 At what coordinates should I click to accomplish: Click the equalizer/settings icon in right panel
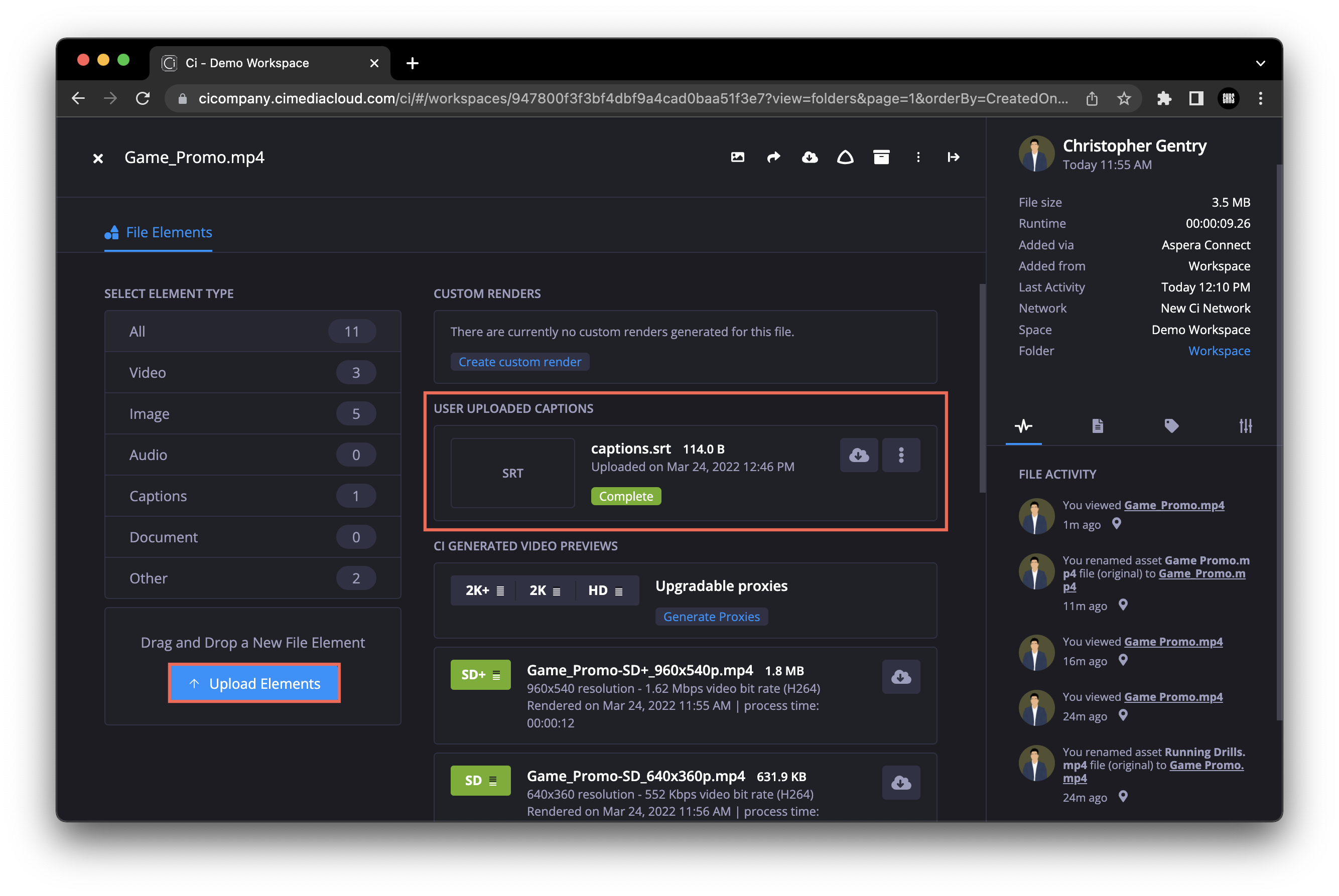[x=1246, y=425]
